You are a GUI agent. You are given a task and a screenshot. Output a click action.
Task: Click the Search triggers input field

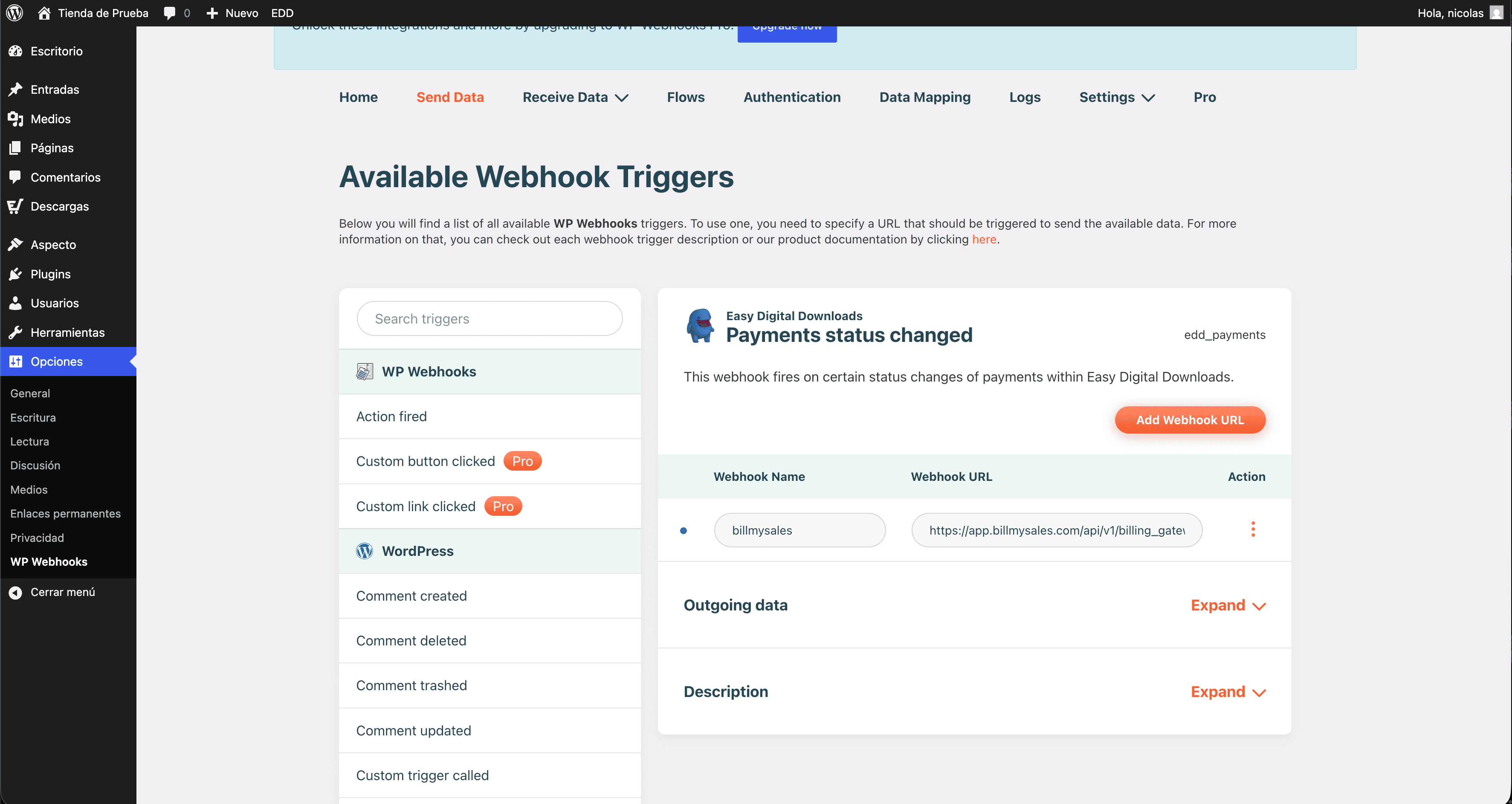(489, 318)
